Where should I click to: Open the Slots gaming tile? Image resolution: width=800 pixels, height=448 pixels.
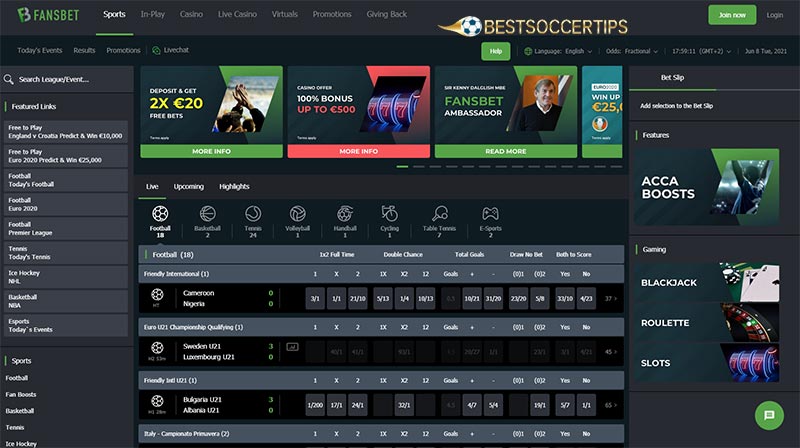click(707, 363)
